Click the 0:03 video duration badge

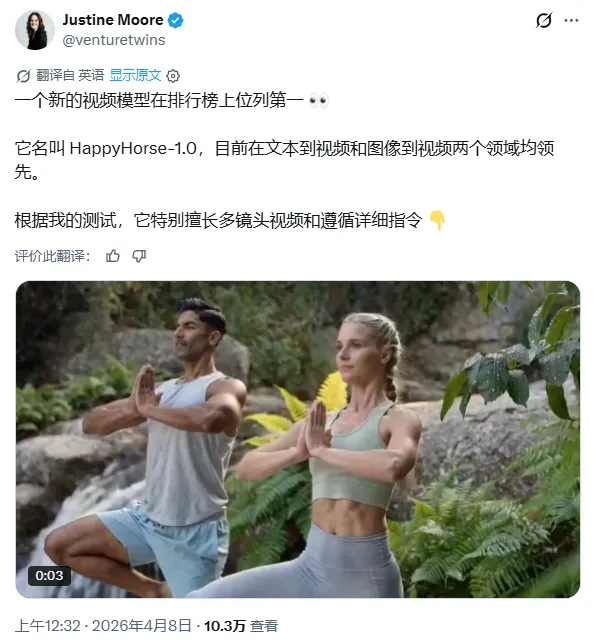click(x=49, y=576)
